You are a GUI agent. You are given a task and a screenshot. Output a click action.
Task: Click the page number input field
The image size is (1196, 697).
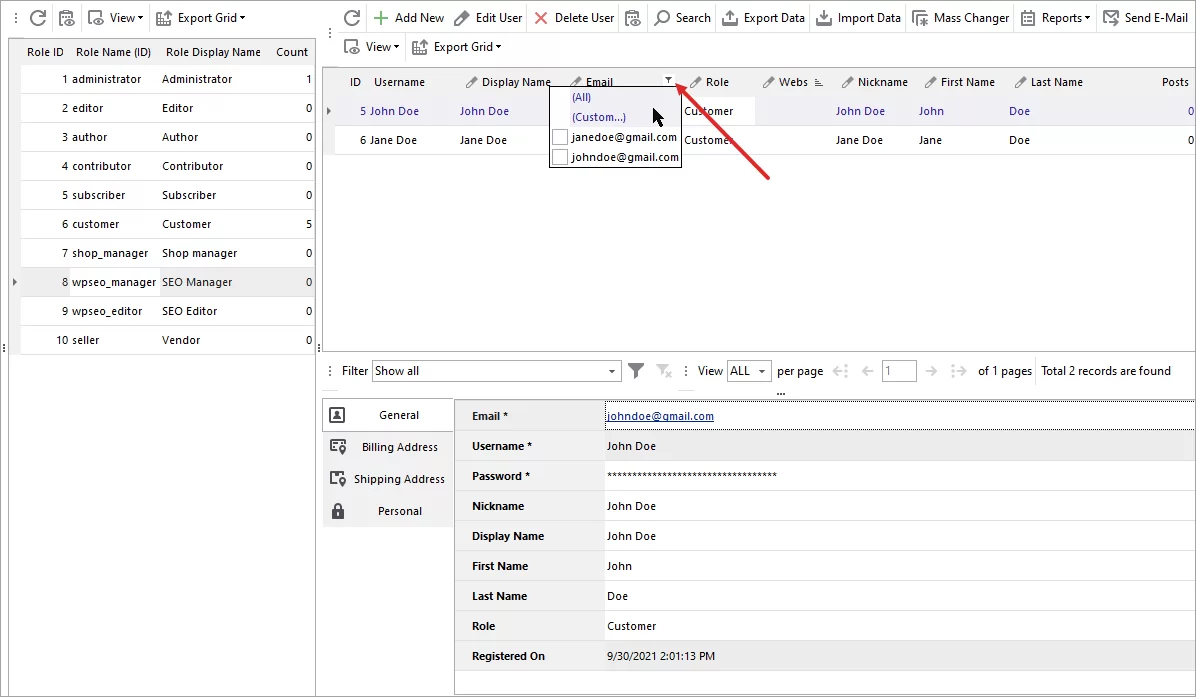point(898,370)
